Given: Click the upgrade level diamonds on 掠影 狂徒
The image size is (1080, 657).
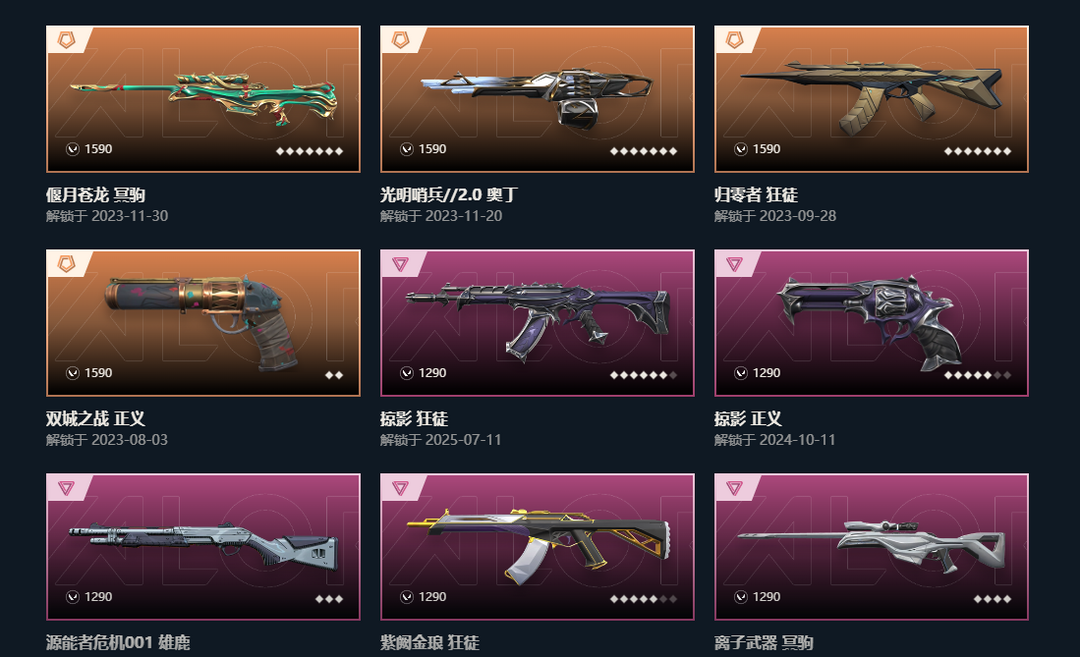Looking at the screenshot, I should pyautogui.click(x=643, y=375).
